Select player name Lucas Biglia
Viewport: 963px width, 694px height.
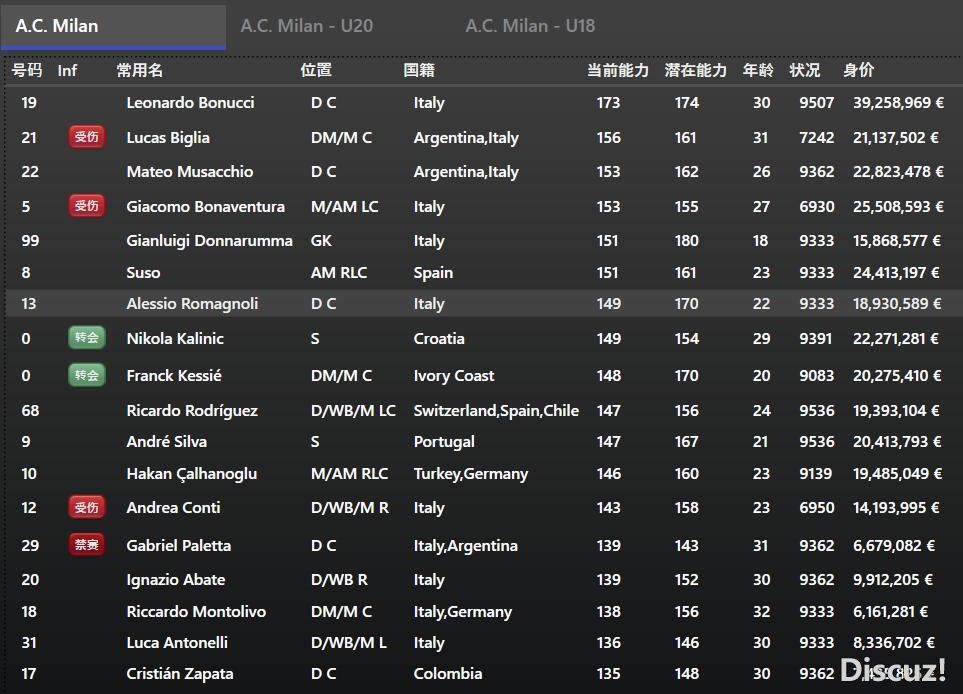[168, 138]
